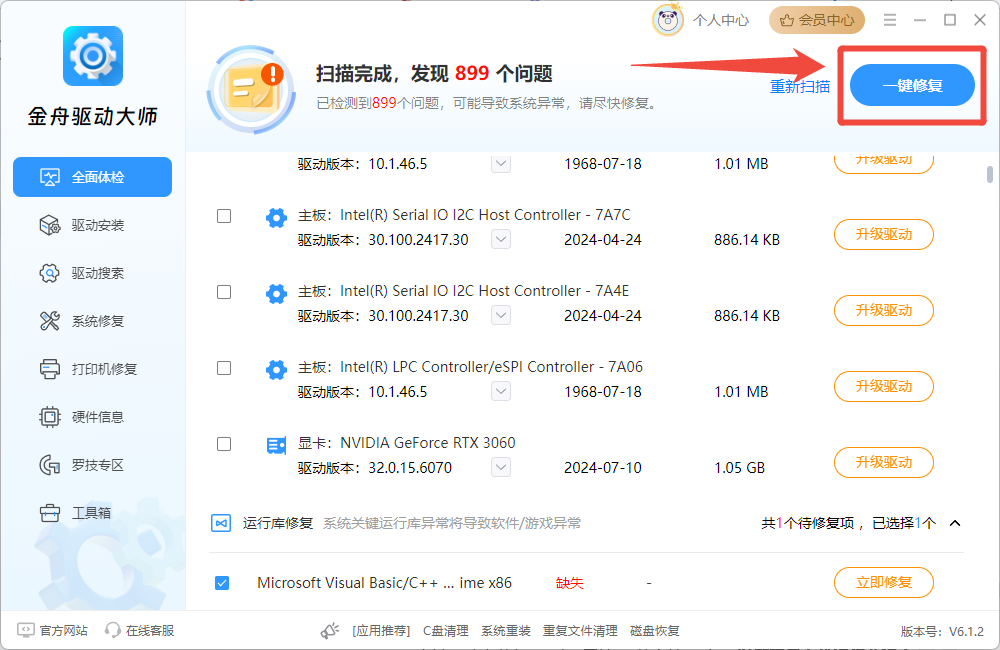The width and height of the screenshot is (1000, 650).
Task: Open version dropdown beside 1968-07-18 top row
Action: coord(501,163)
